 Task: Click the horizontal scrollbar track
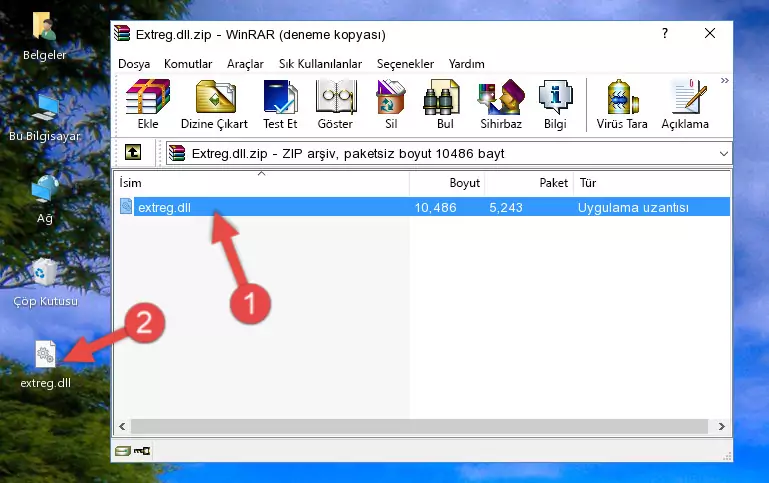click(x=420, y=426)
